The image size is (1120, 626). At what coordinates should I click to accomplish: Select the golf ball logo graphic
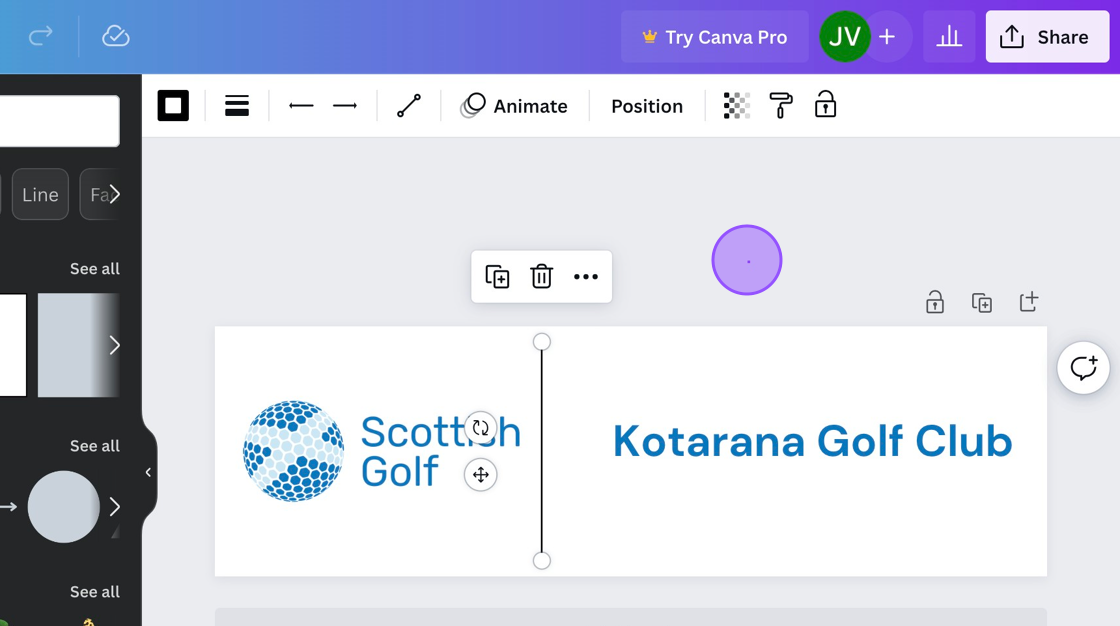click(293, 451)
